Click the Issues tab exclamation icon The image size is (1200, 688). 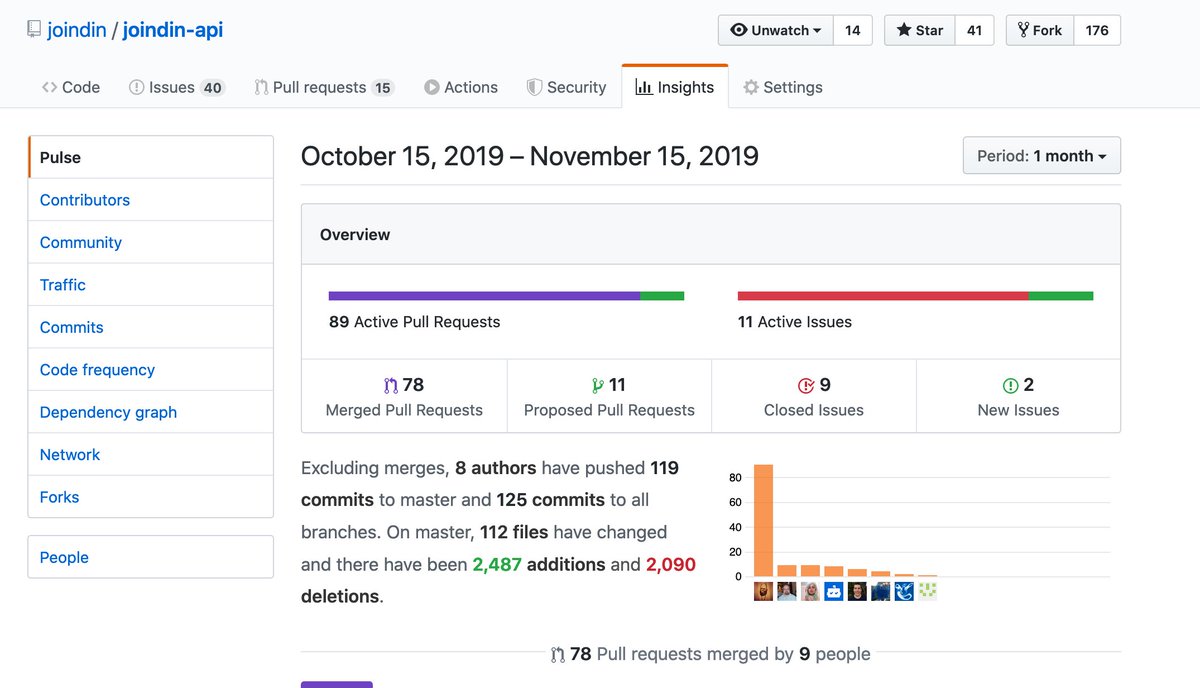pyautogui.click(x=137, y=87)
